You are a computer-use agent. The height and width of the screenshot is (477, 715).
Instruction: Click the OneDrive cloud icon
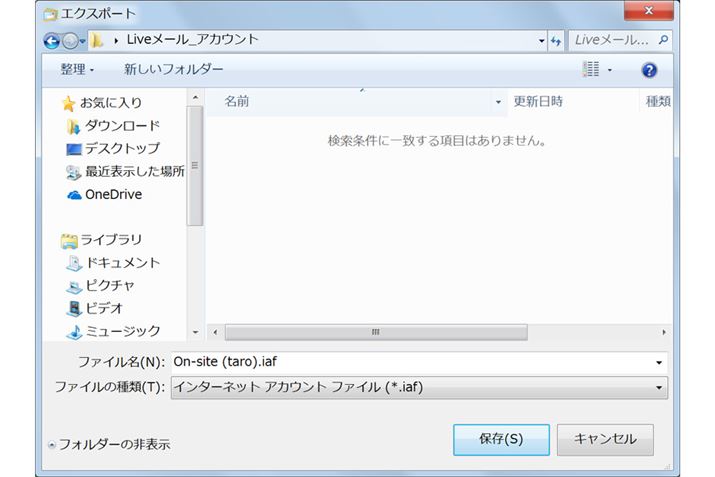[x=74, y=196]
